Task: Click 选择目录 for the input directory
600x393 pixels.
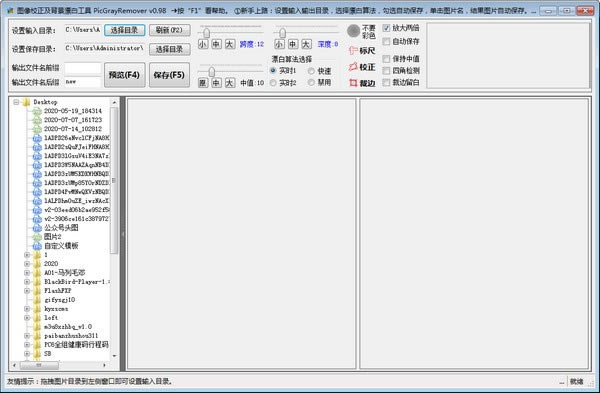Action: (x=124, y=30)
